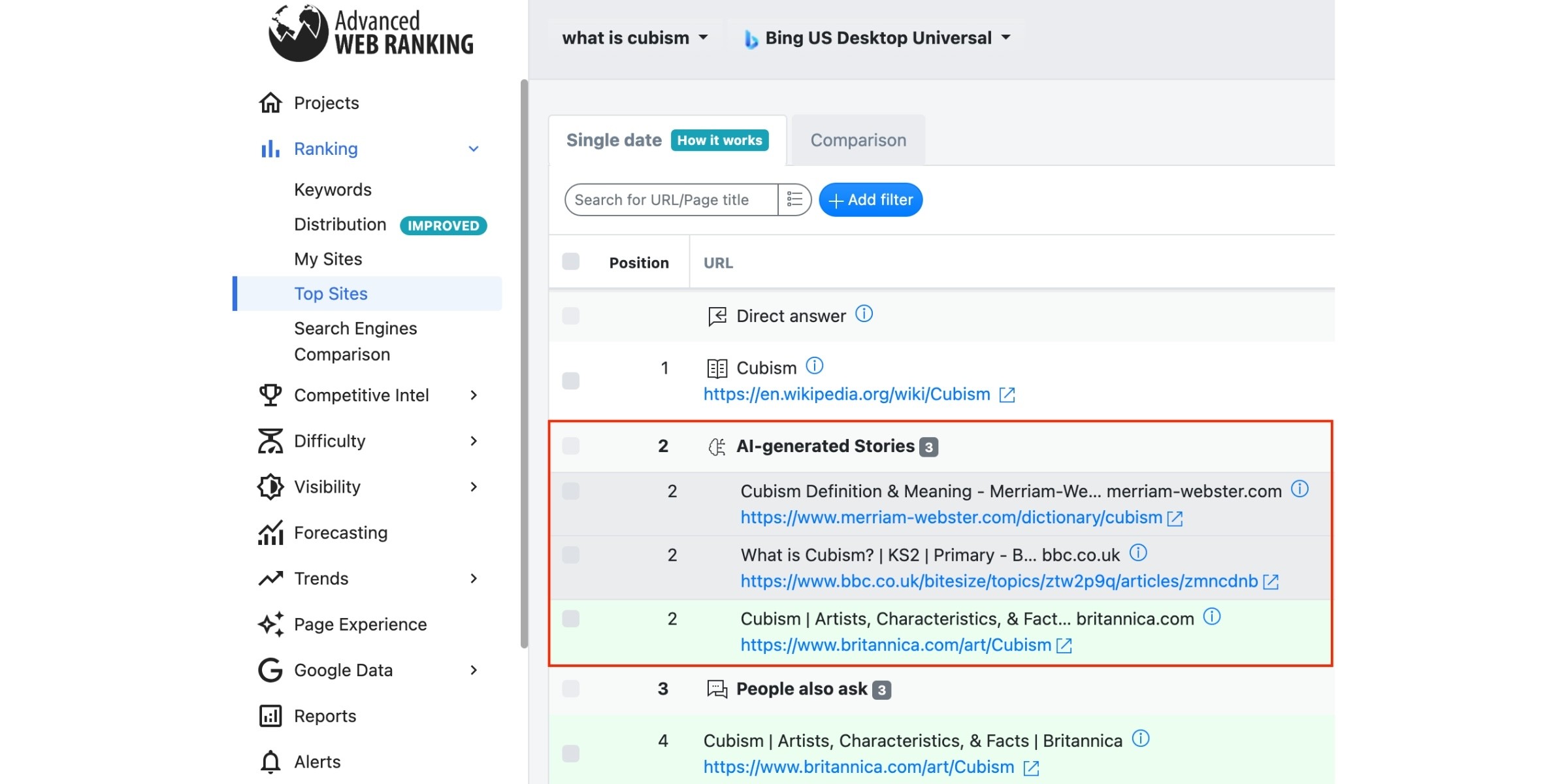Viewport: 1568px width, 784px height.
Task: Open the merriam-webster.com dictionary cubism link
Action: pos(951,517)
